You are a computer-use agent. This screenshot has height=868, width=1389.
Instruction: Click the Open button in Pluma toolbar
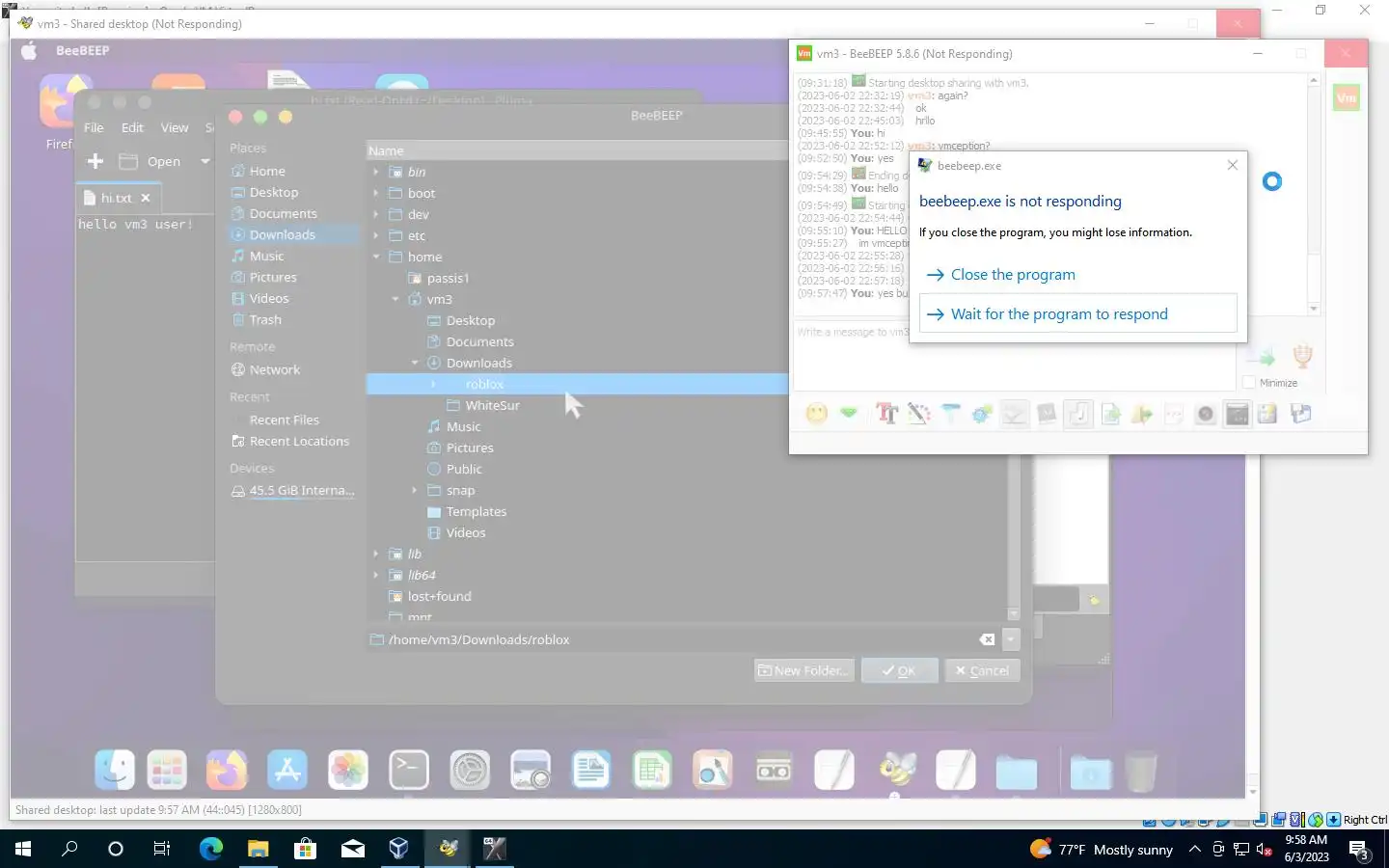[x=150, y=161]
